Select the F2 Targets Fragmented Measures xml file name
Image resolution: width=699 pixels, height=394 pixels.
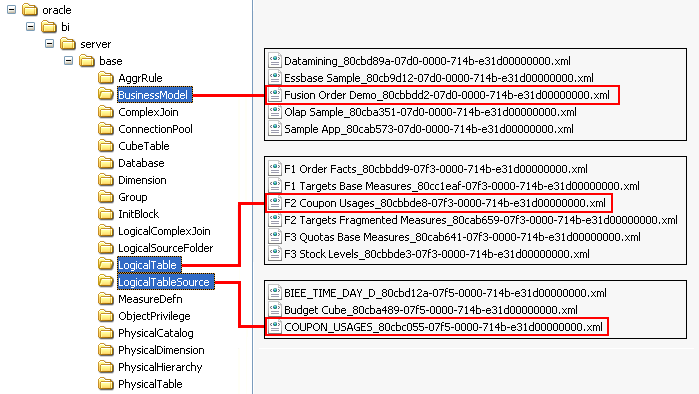[x=481, y=220]
